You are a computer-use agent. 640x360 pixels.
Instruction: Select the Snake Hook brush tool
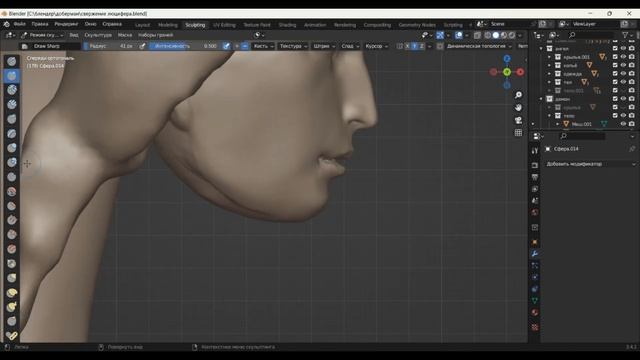pos(12,307)
